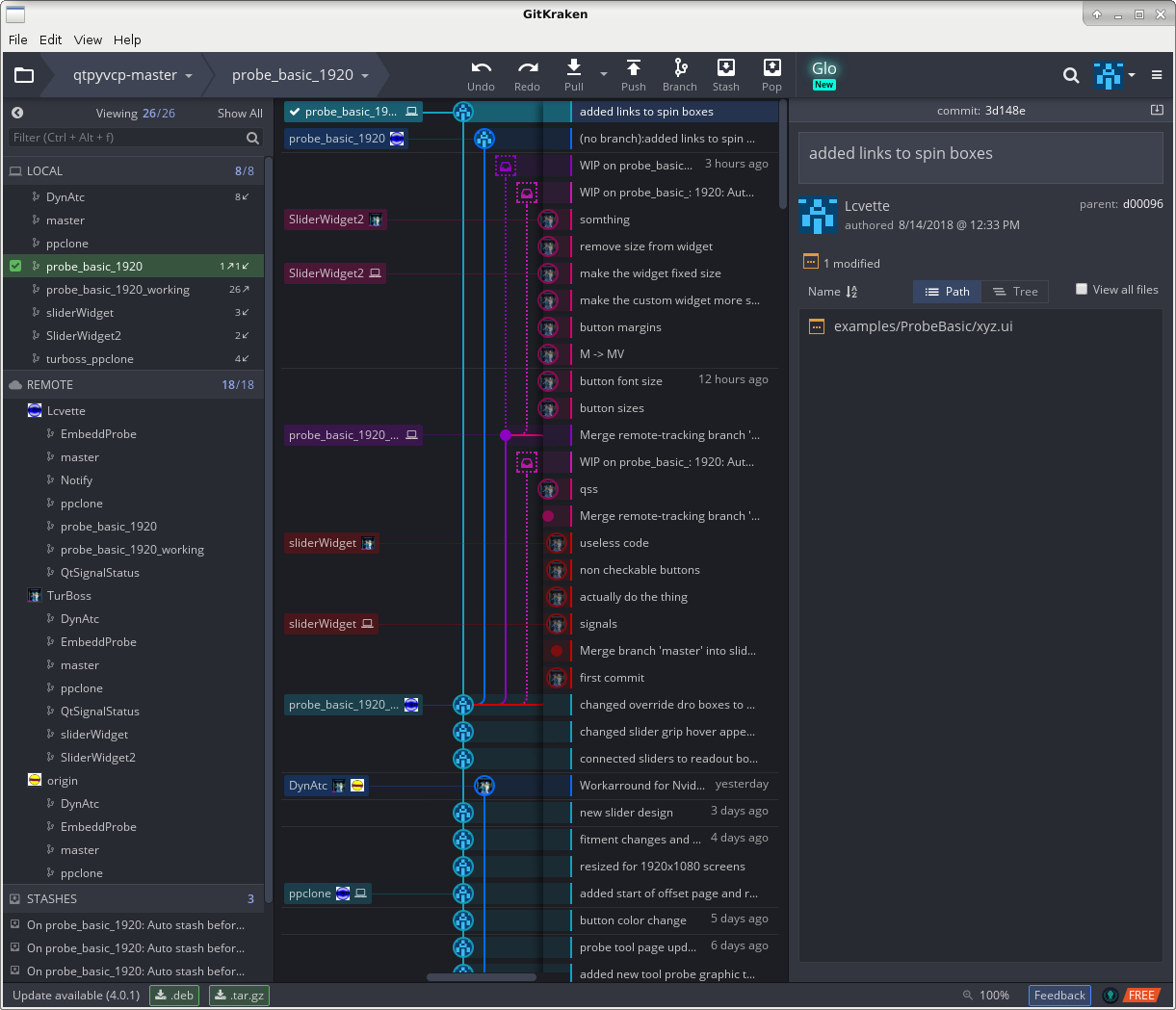Open the repository management folder icon
The image size is (1176, 1010).
point(24,75)
